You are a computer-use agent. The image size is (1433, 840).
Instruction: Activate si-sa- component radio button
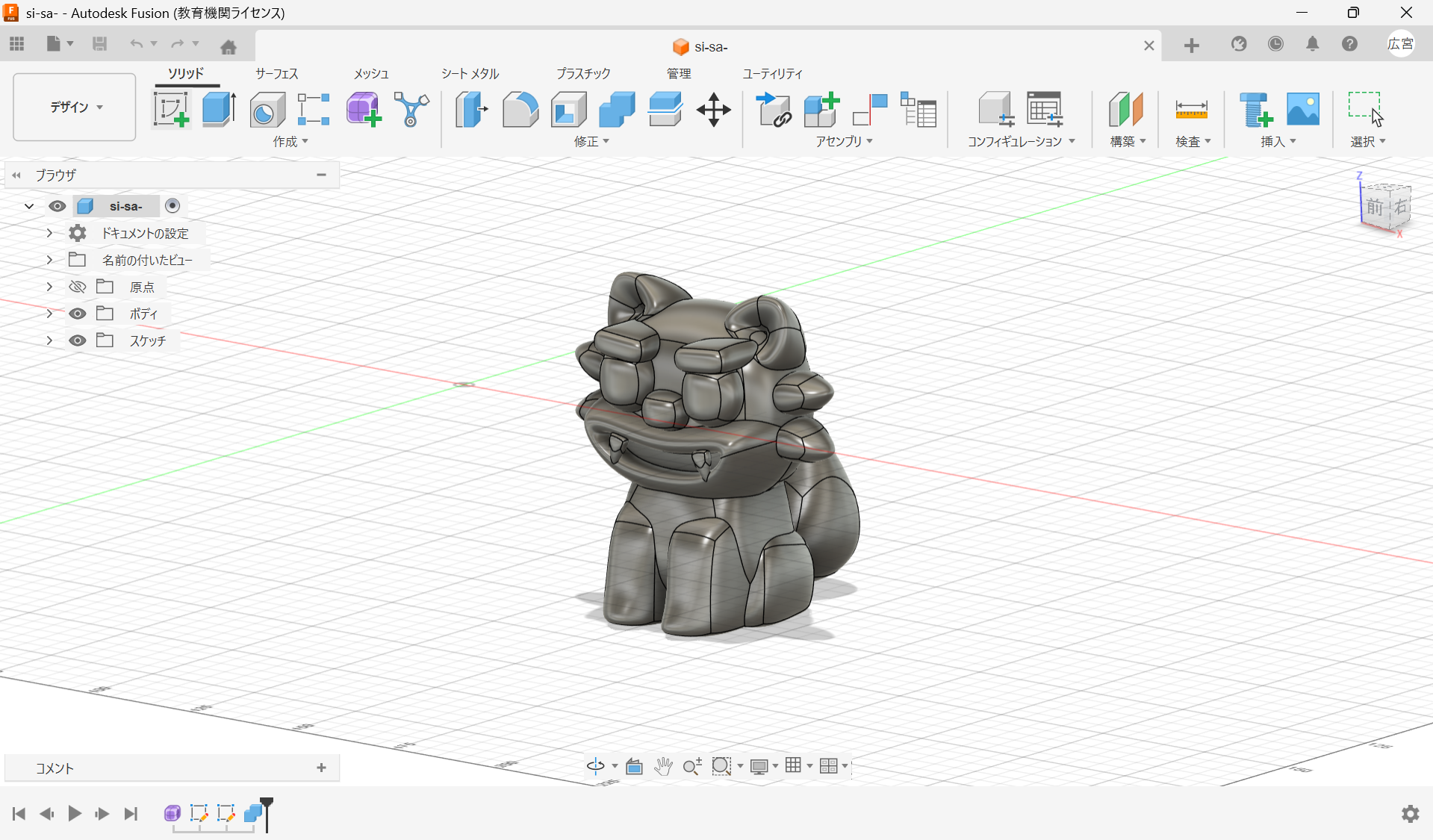tap(172, 206)
